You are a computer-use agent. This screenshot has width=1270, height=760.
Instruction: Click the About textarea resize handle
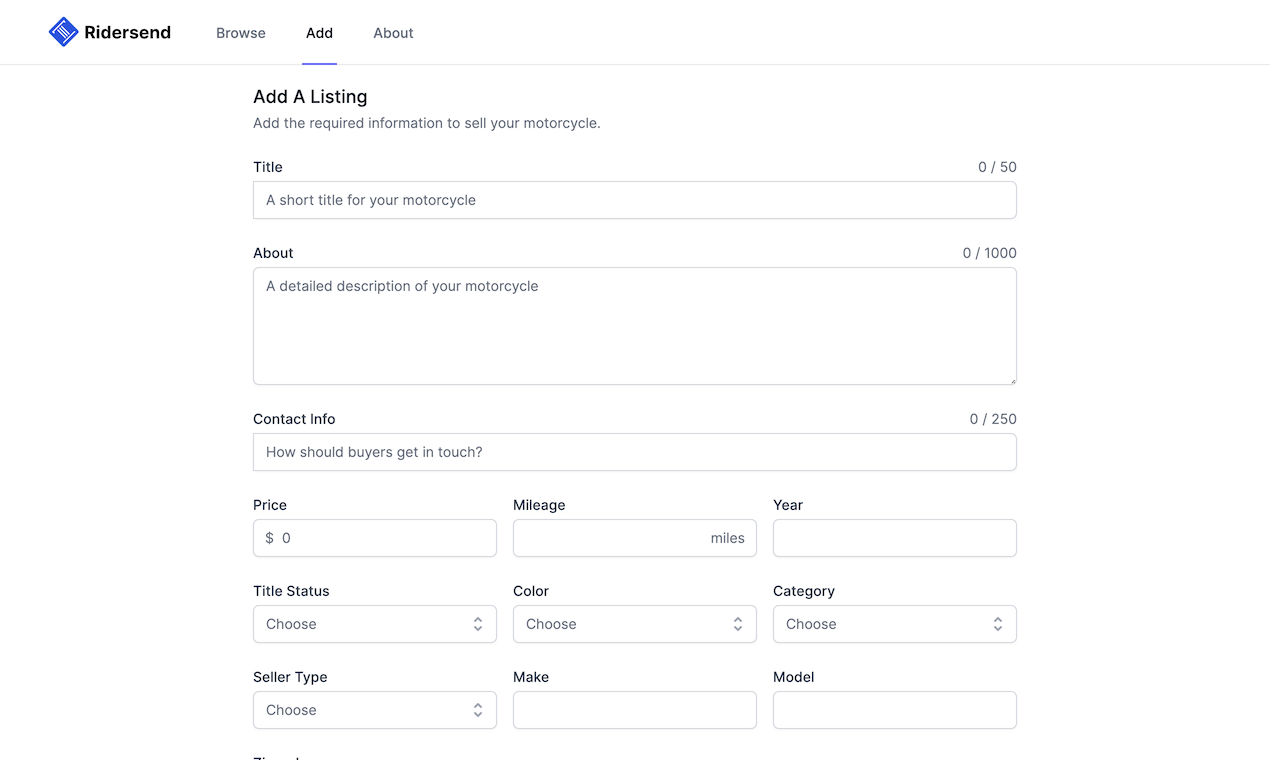click(1011, 379)
